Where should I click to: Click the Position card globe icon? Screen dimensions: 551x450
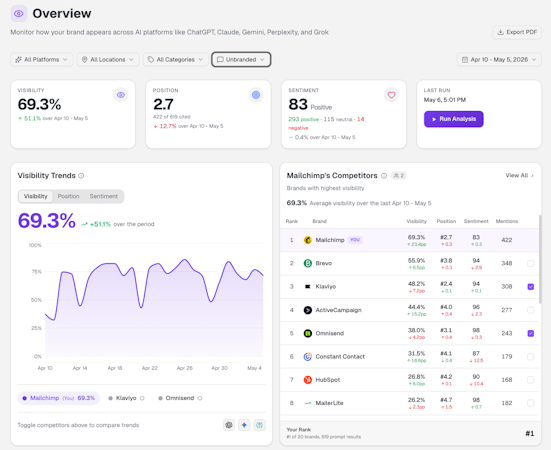[256, 95]
